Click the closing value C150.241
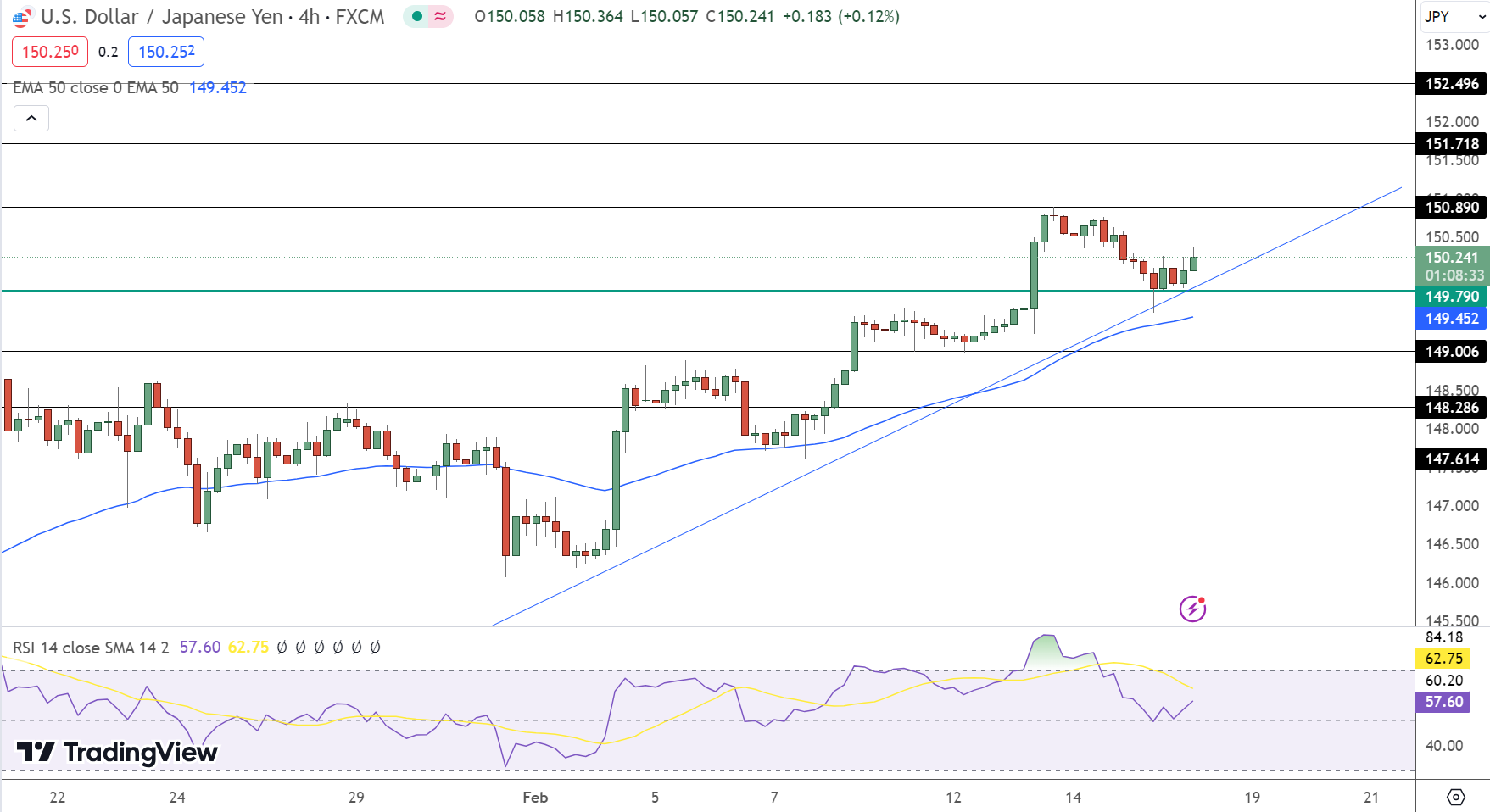 click(739, 16)
